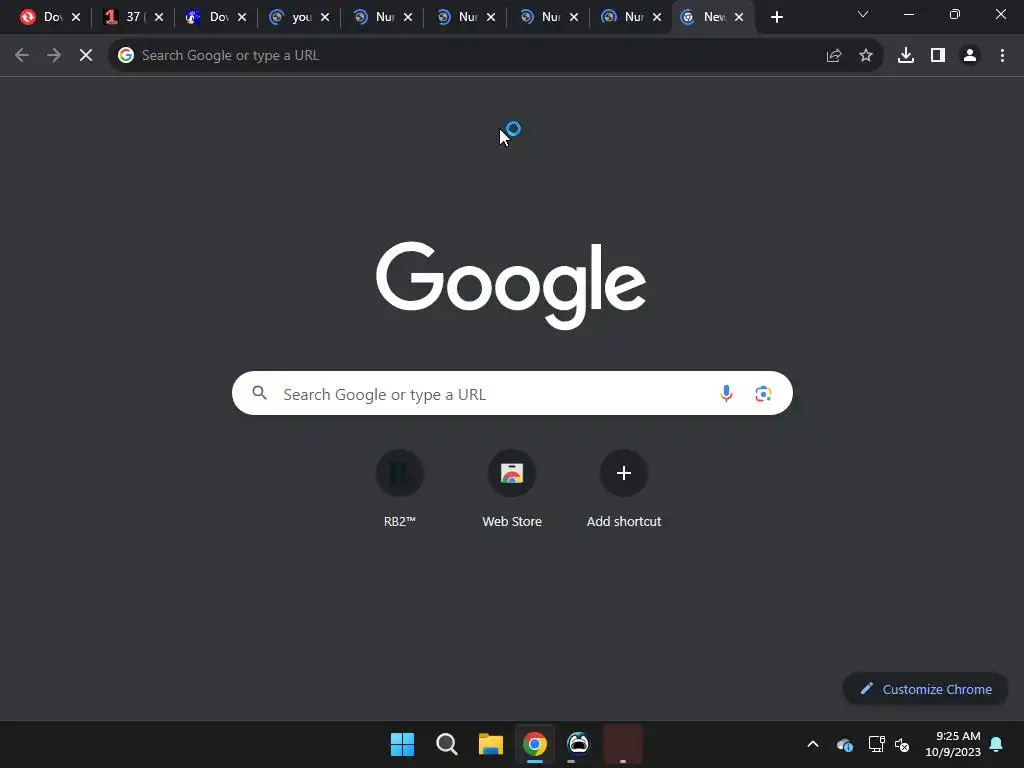The width and height of the screenshot is (1024, 768).
Task: Restore down the Chrome window
Action: tap(954, 14)
